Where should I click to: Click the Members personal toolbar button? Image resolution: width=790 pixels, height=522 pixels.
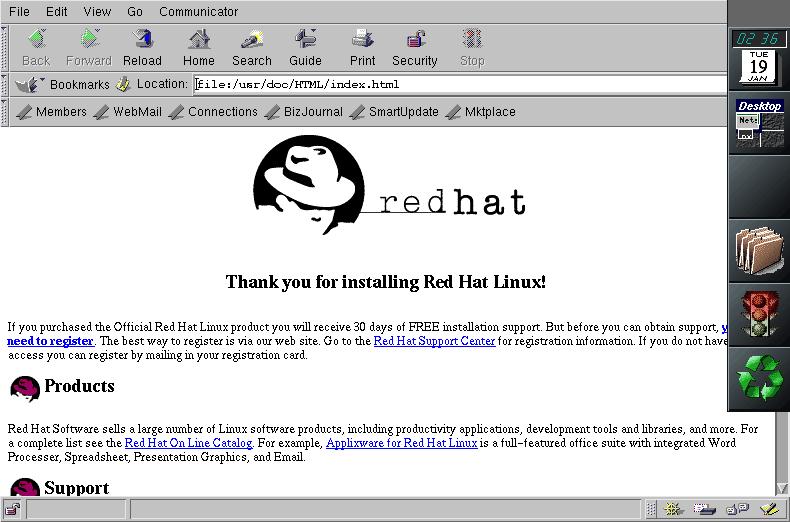click(51, 112)
